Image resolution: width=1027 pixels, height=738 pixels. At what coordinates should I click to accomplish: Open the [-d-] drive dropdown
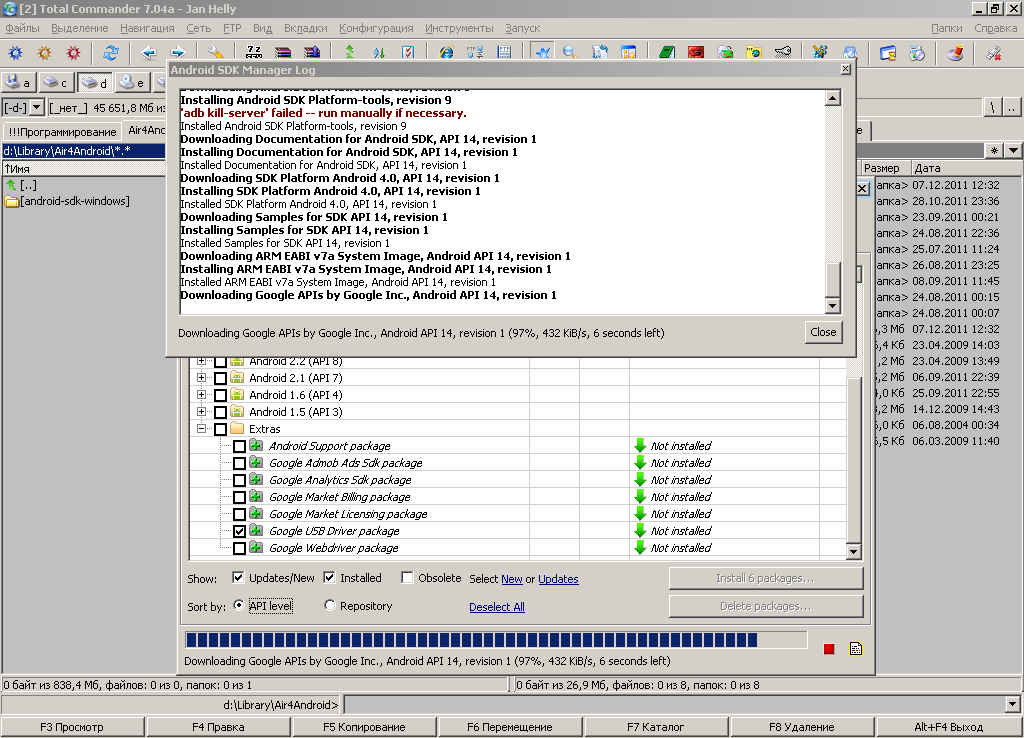coord(37,107)
